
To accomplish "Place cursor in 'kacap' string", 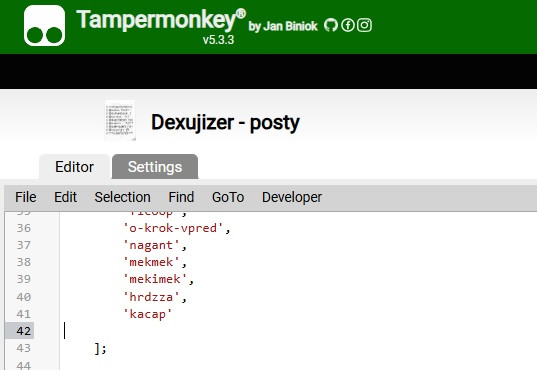I will click(148, 314).
